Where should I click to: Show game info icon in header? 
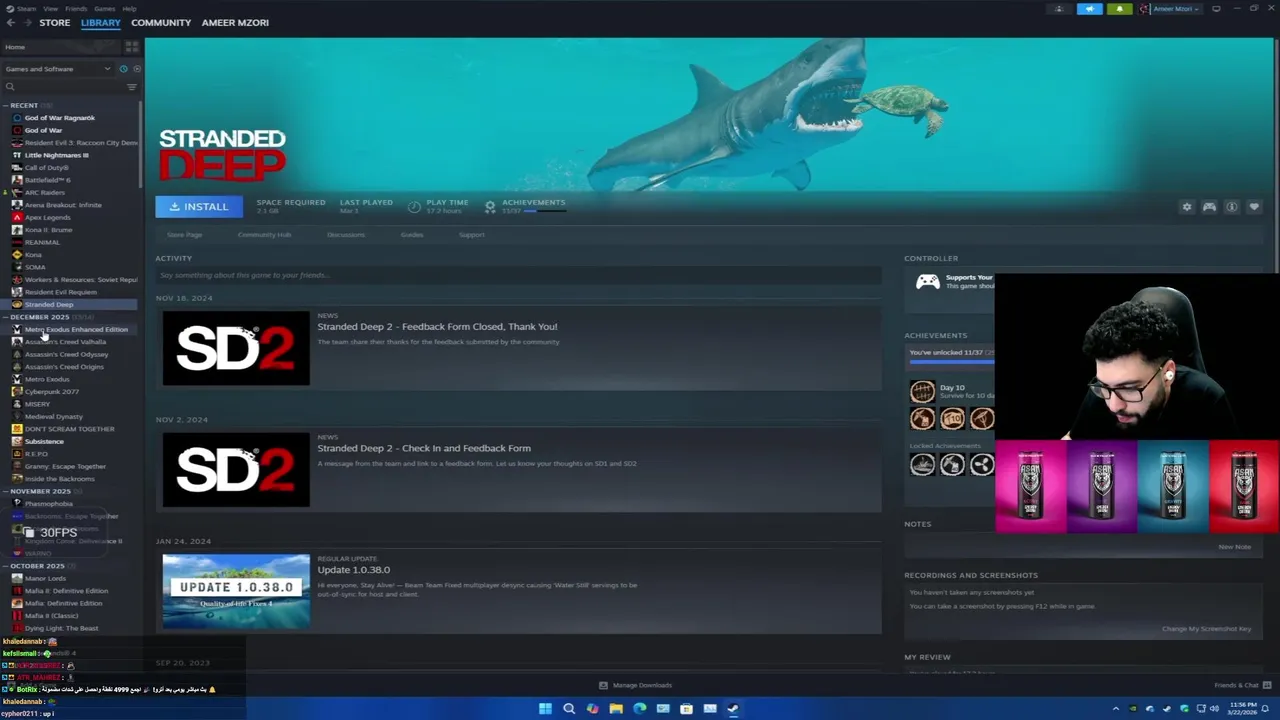[1232, 207]
